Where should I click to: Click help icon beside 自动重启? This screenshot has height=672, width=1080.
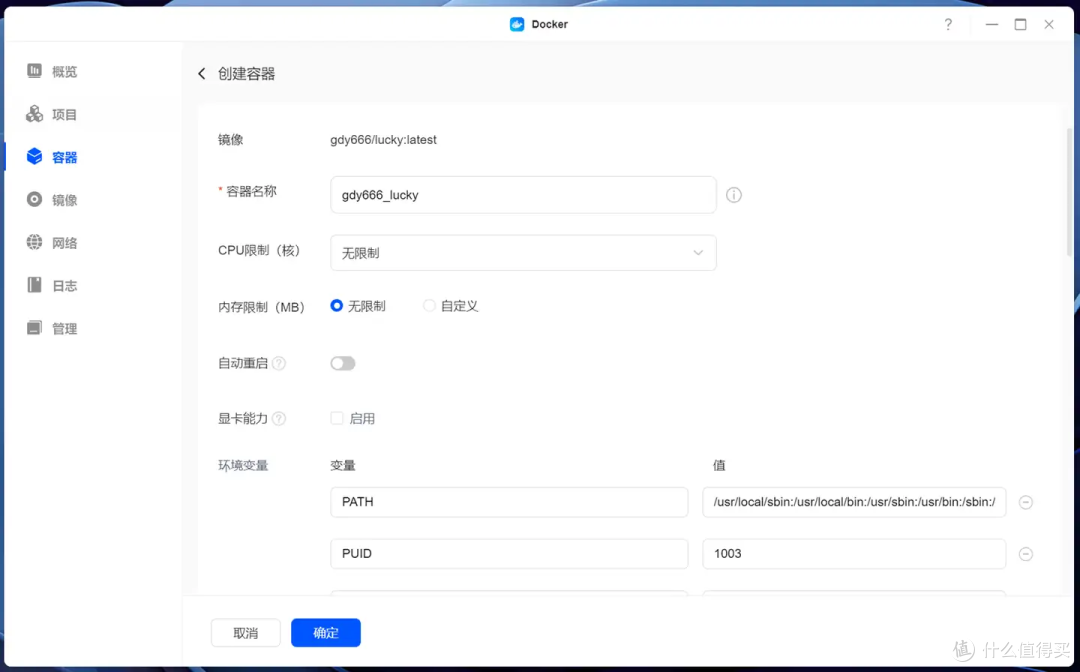pyautogui.click(x=279, y=364)
